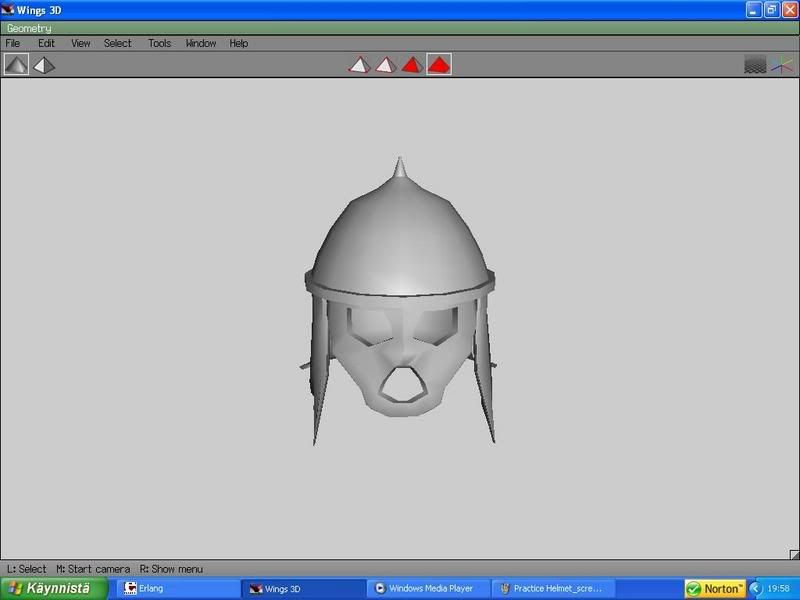The height and width of the screenshot is (600, 800).
Task: Toggle the ground plane grid
Action: pos(755,65)
